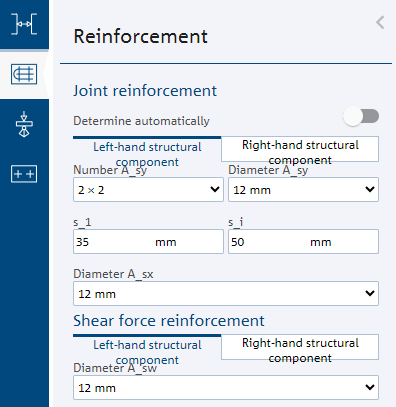The height and width of the screenshot is (407, 396).
Task: Open the joint geometry sidebar icon
Action: 24,24
